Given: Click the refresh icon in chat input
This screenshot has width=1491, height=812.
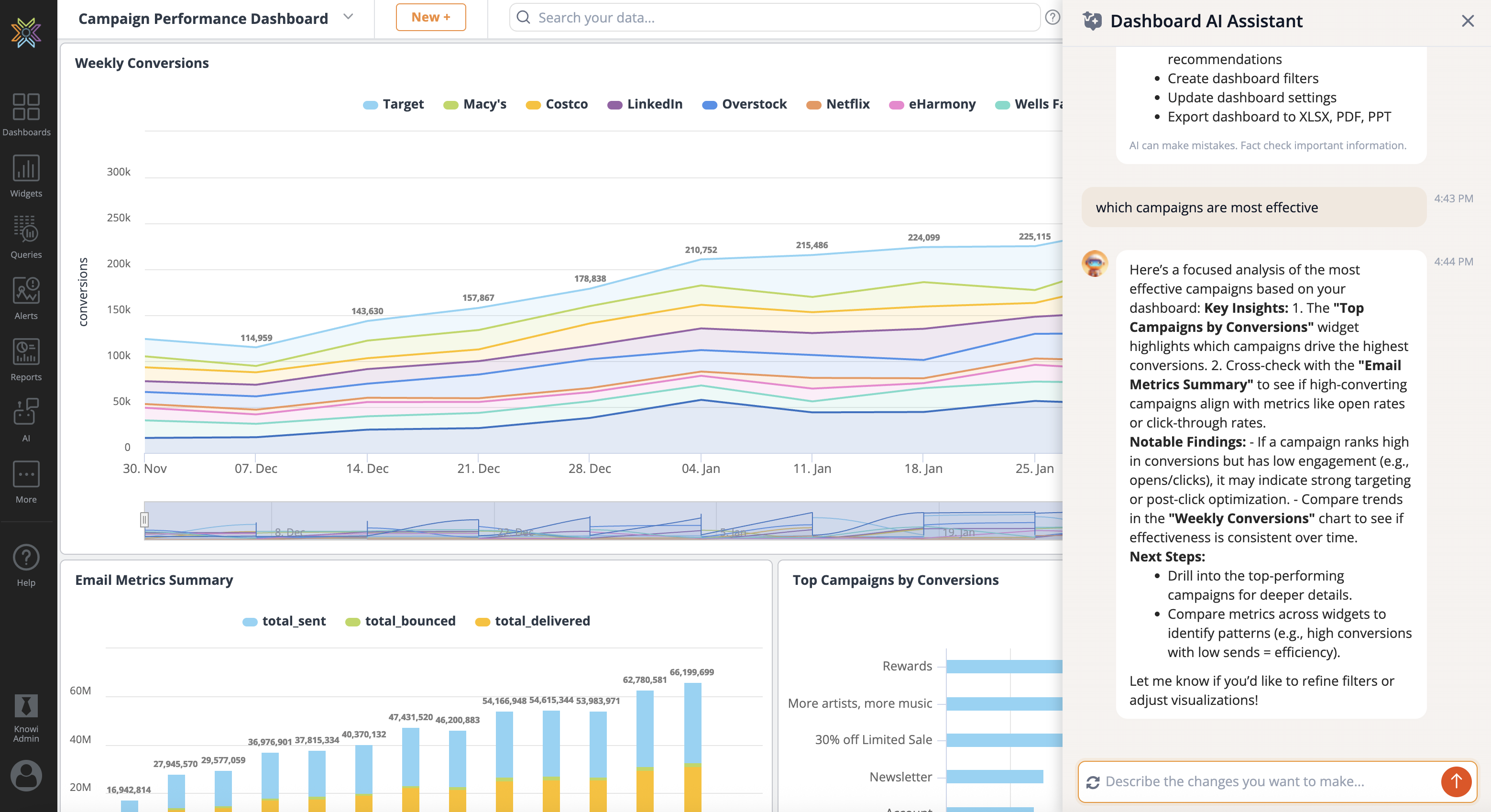Looking at the screenshot, I should coord(1093,782).
